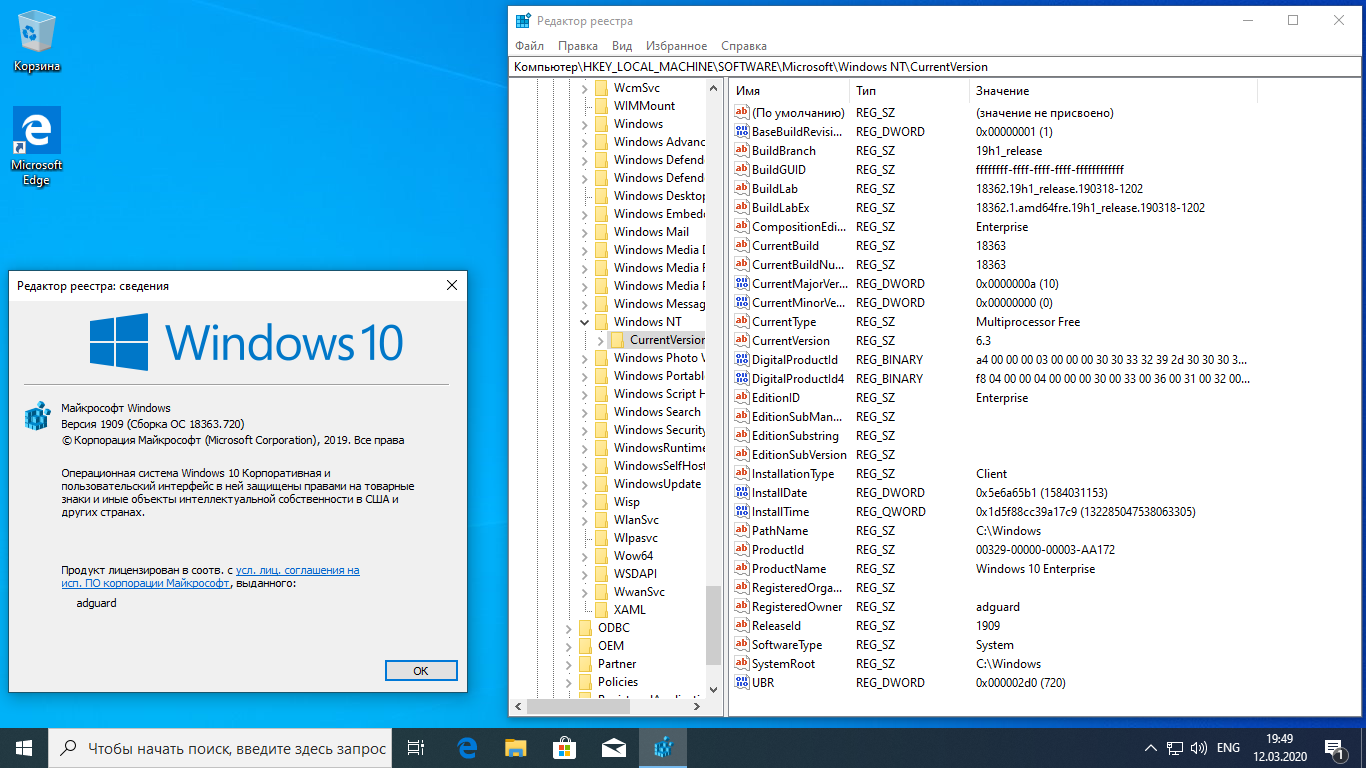Select InstallTime QWORD value icon
This screenshot has height=768, width=1366.
pos(742,512)
